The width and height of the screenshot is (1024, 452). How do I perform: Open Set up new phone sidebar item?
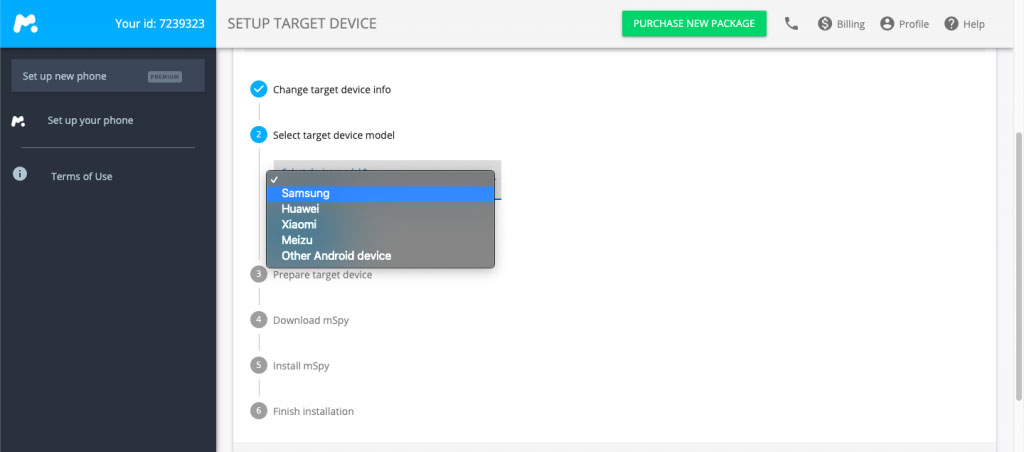pyautogui.click(x=108, y=76)
